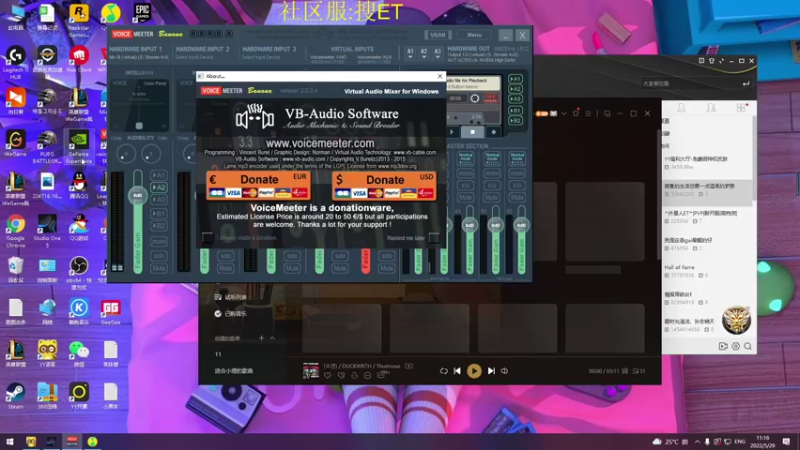Click the search field in YY window

pos(696,83)
